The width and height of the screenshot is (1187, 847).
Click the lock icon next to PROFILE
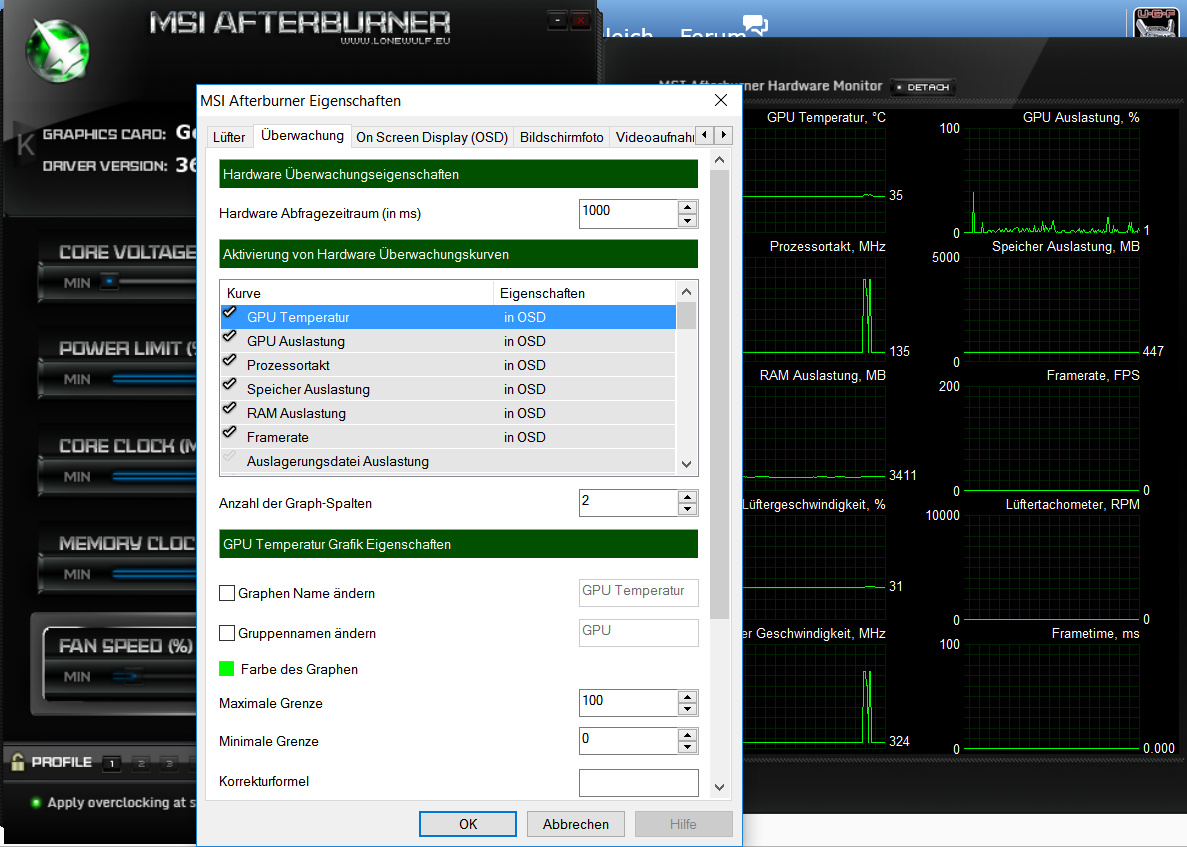coord(17,761)
